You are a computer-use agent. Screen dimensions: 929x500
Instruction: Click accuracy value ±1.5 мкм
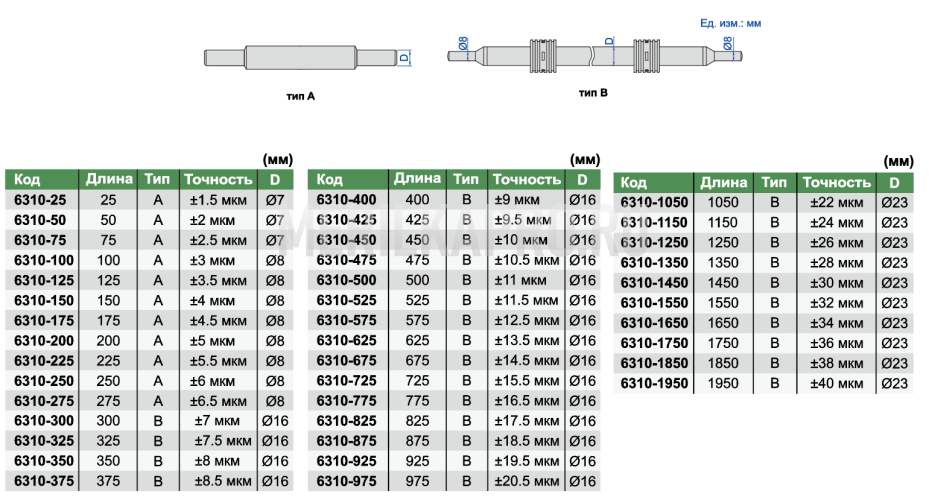pos(219,200)
